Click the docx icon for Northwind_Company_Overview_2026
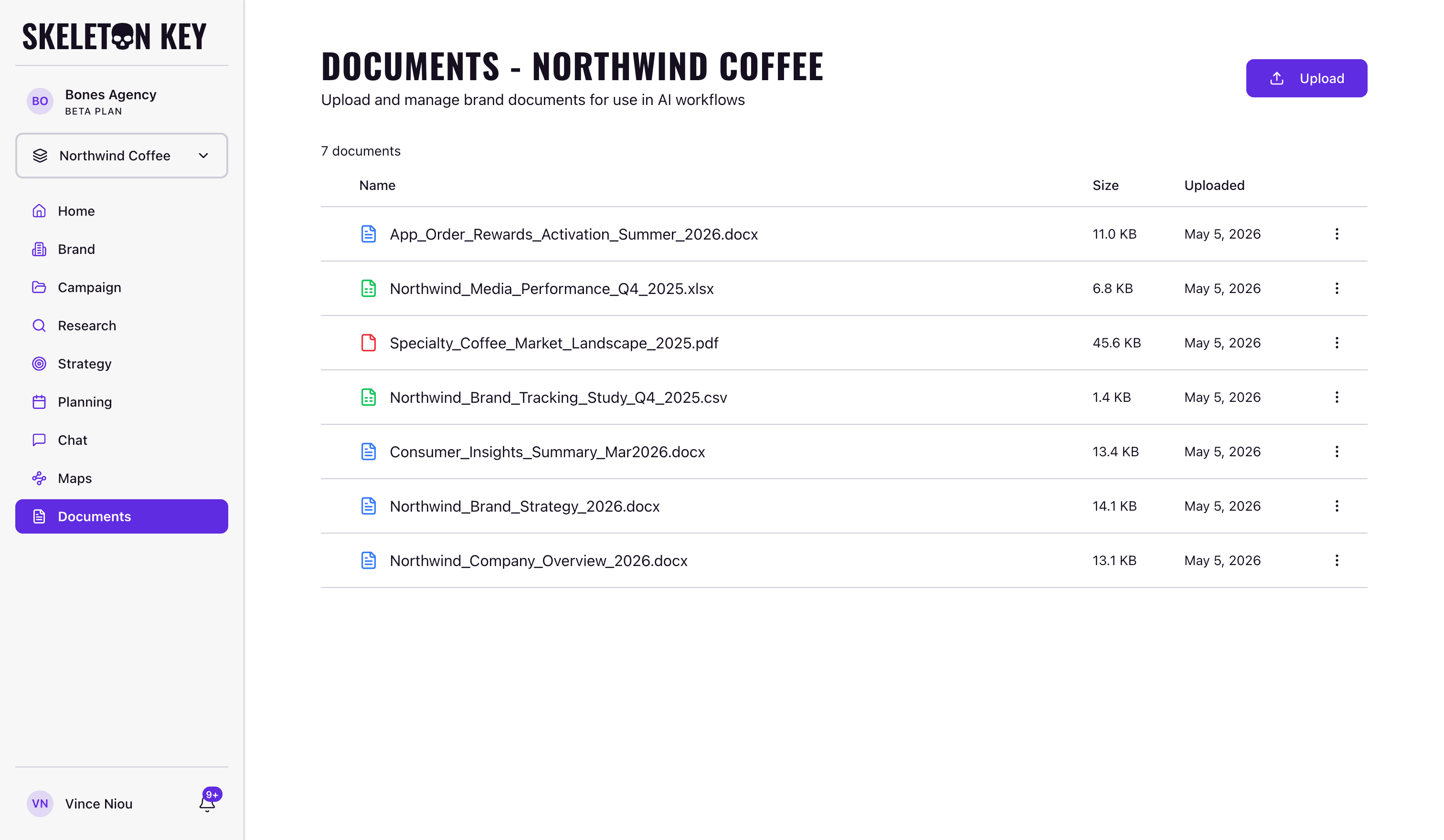Viewport: 1444px width, 840px height. 369,561
